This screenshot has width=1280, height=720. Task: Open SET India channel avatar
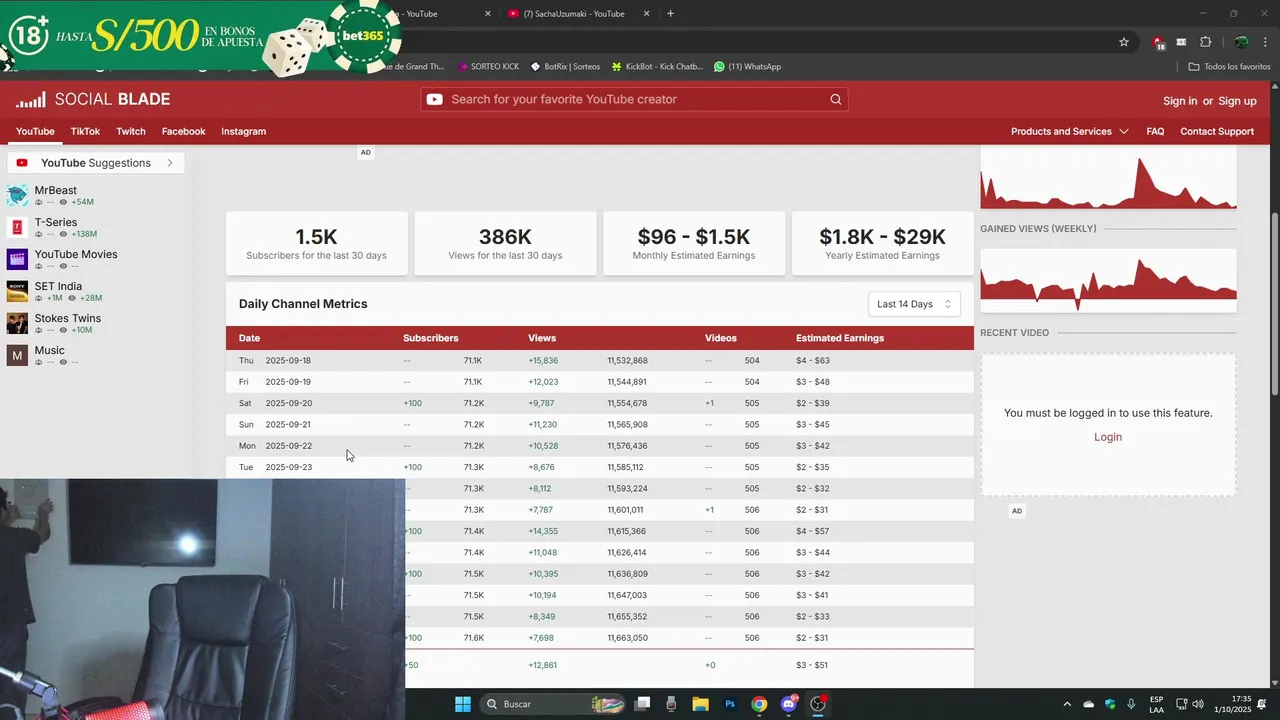[x=17, y=291]
